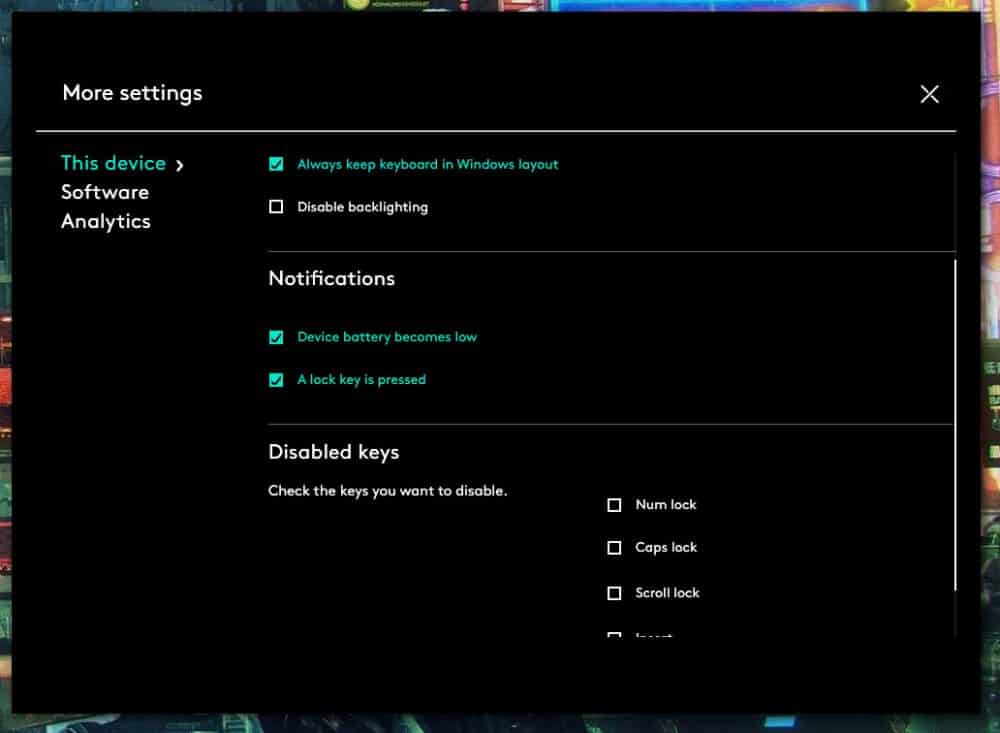
Task: Select the This device section
Action: [x=114, y=163]
